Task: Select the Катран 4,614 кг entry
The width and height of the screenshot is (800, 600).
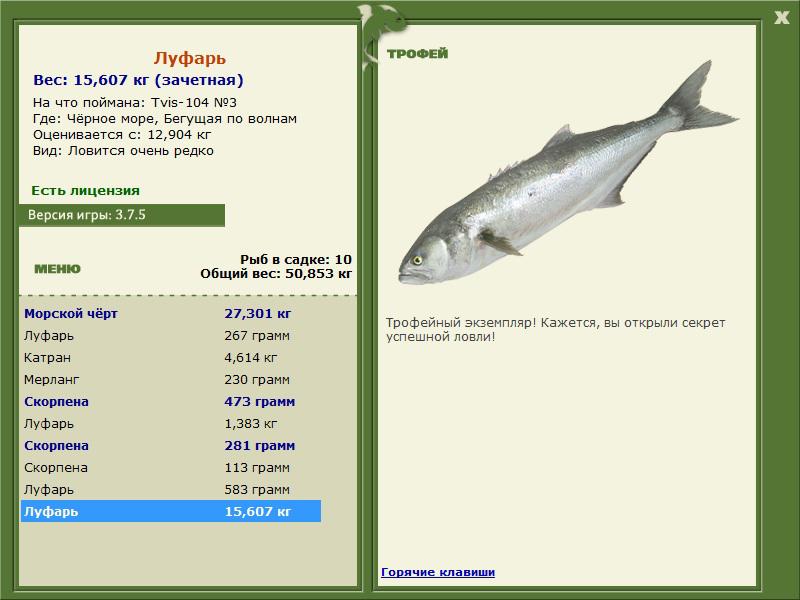Action: [x=171, y=358]
